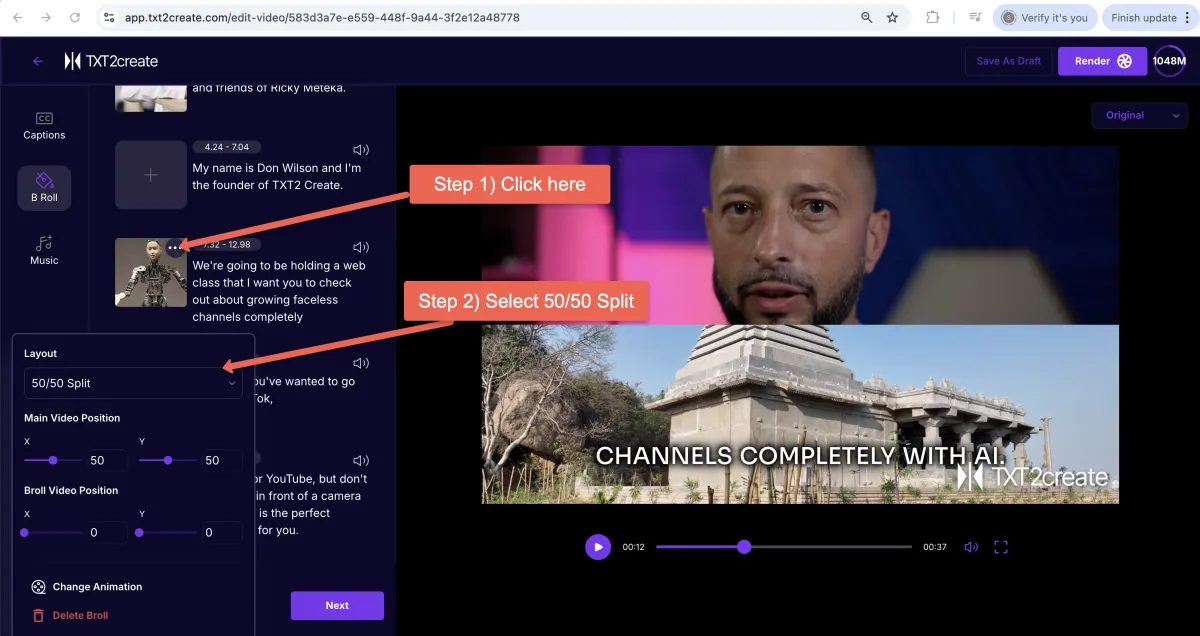Toggle sound icon for Don Wilson segment

click(361, 150)
